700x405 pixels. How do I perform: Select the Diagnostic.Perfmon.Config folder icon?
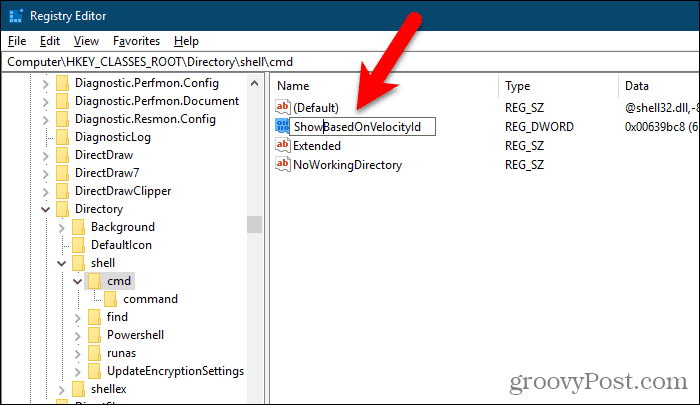tap(62, 83)
